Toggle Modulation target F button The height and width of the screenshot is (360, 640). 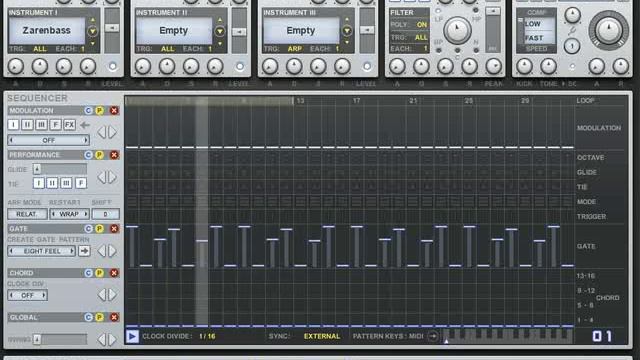56,124
